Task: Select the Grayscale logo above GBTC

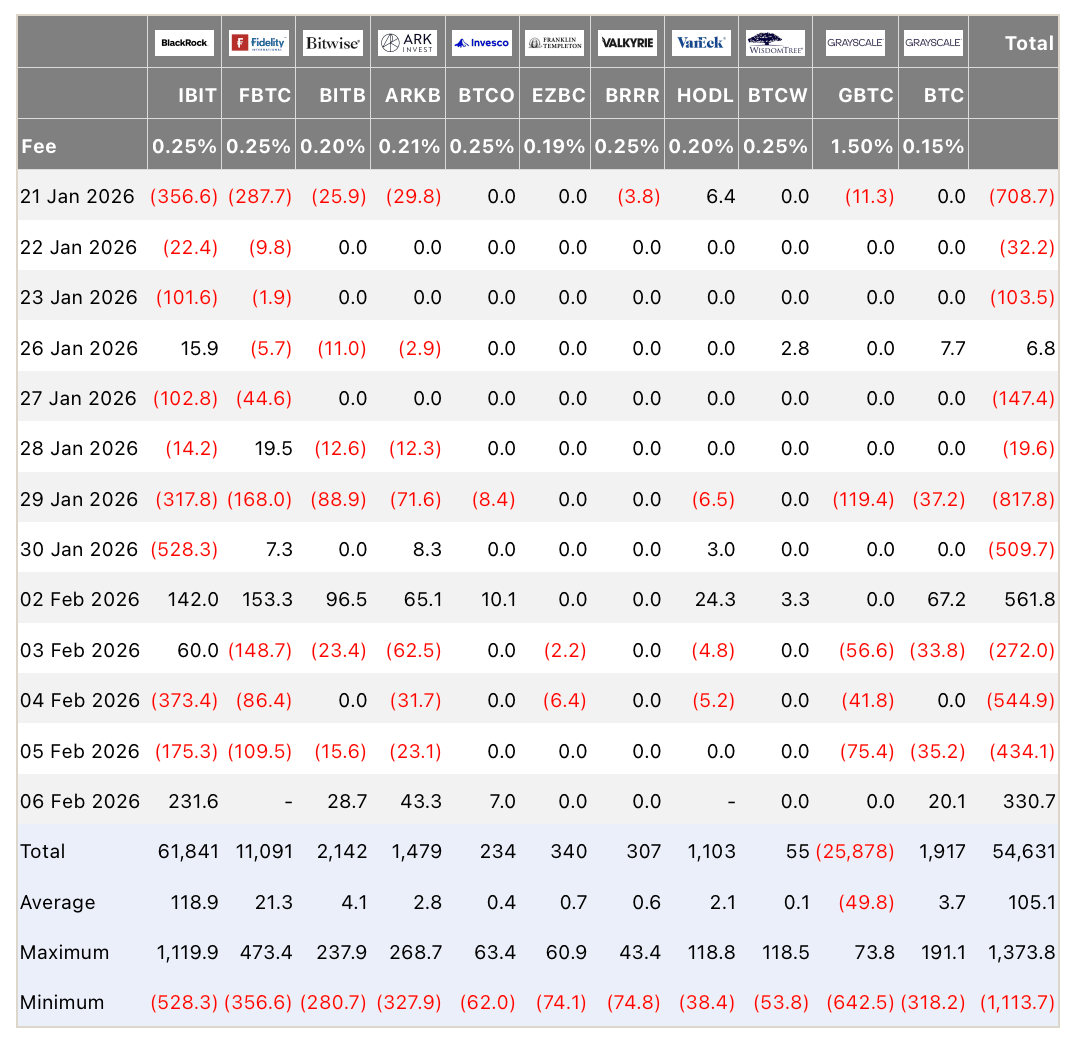Action: pyautogui.click(x=855, y=42)
